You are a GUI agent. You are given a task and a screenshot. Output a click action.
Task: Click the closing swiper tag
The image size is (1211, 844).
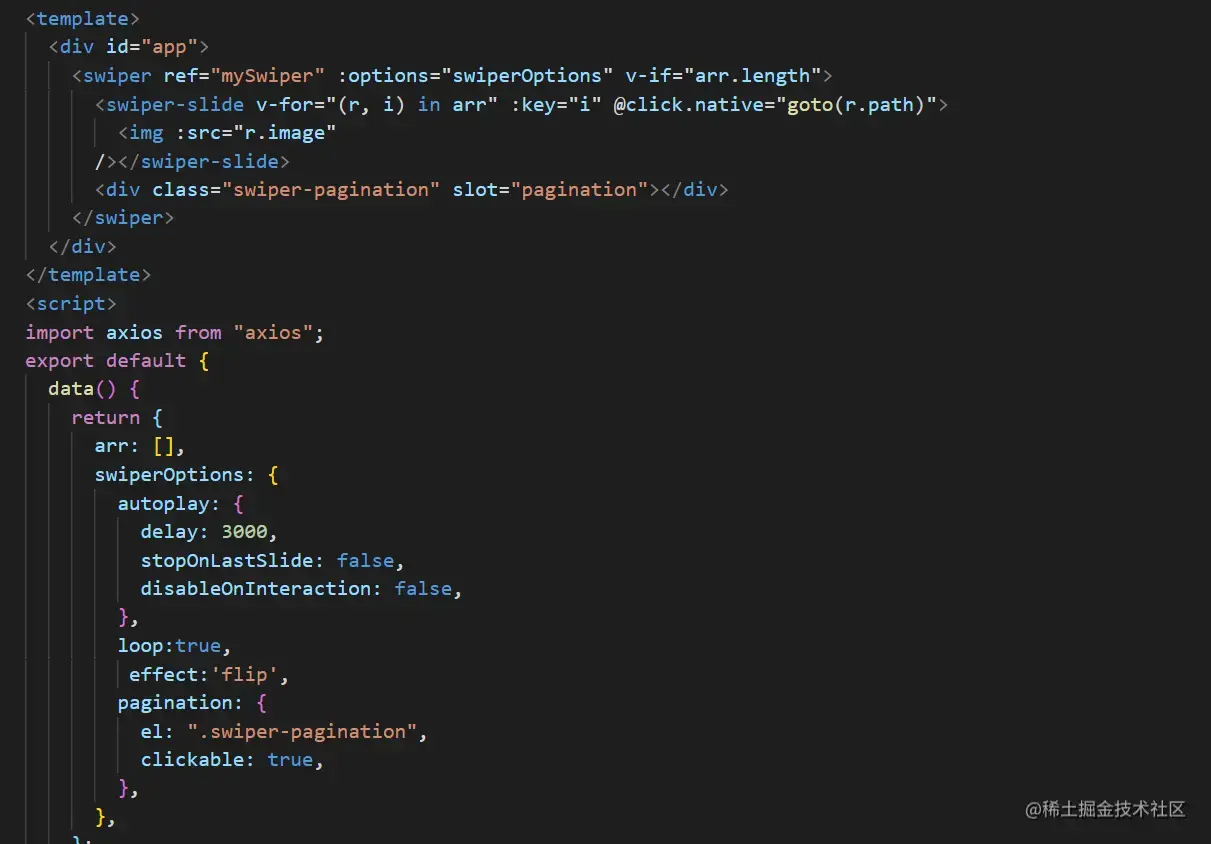point(123,218)
